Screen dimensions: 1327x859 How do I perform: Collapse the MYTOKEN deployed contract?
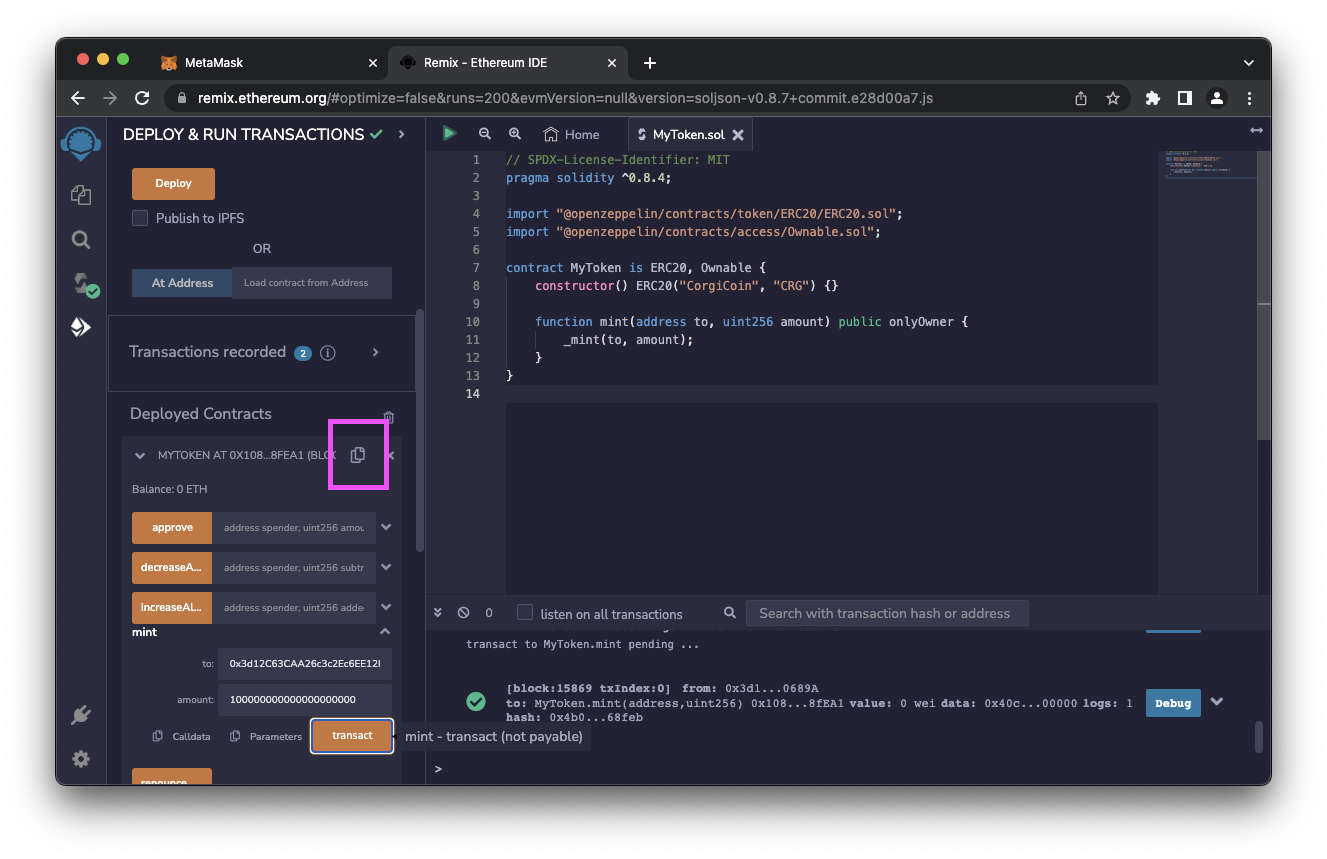(140, 456)
